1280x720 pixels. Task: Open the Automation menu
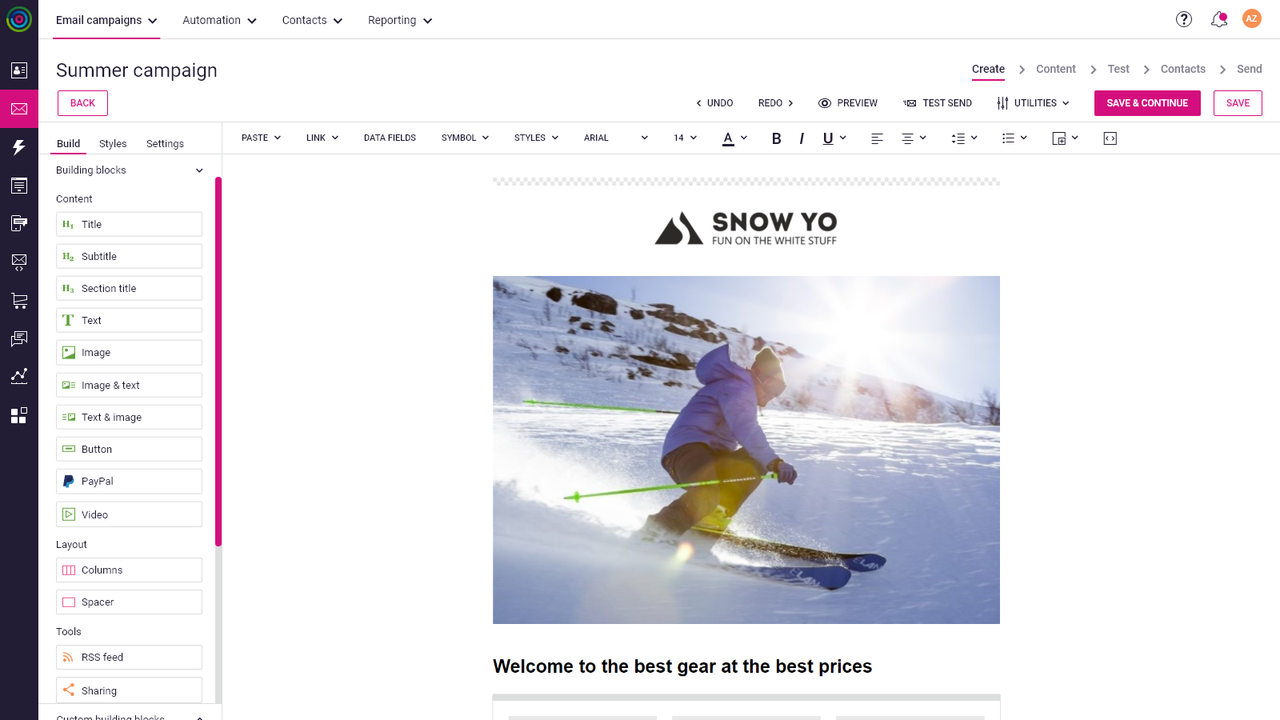(x=220, y=20)
